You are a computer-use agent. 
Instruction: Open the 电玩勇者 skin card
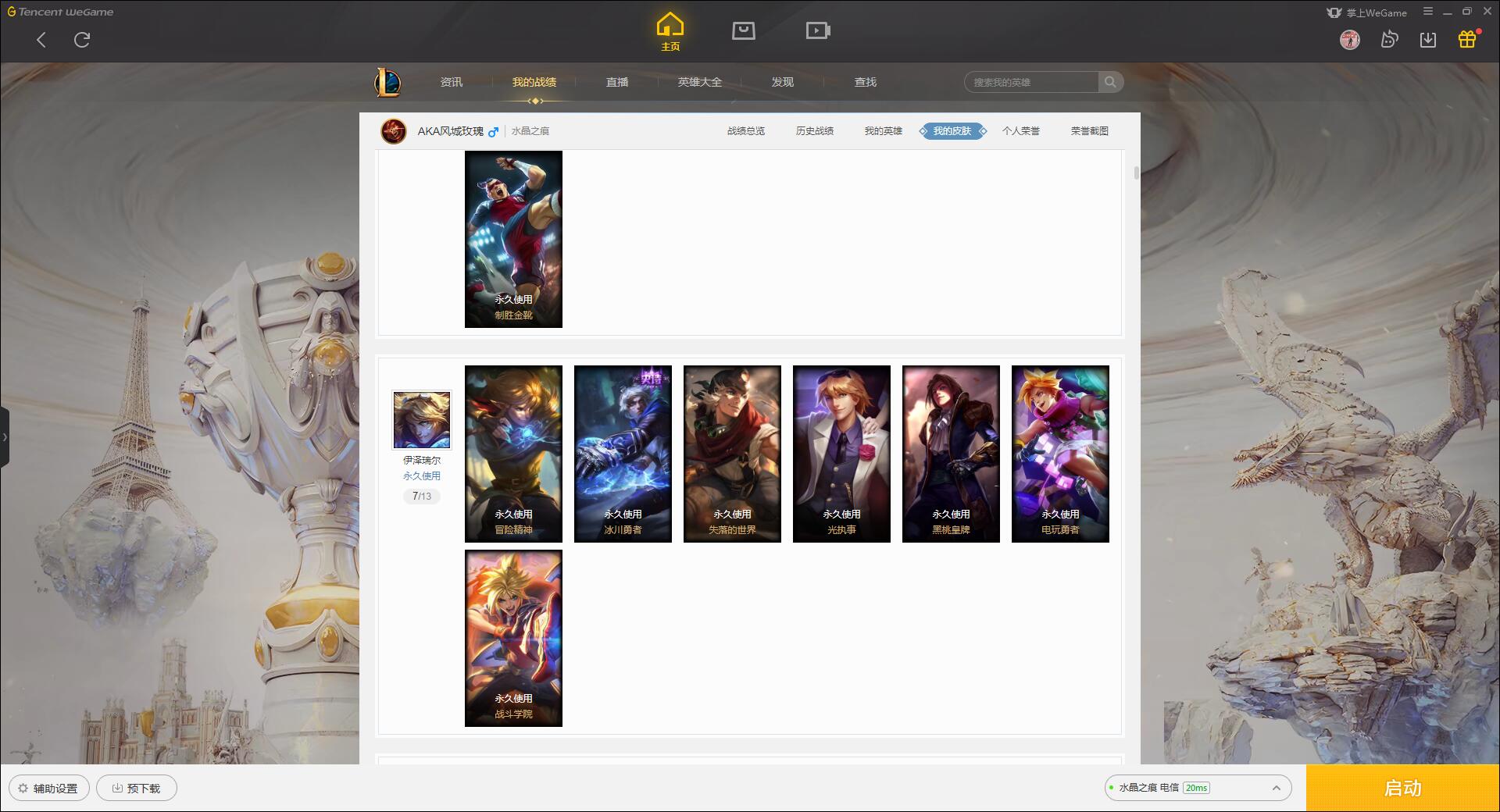(1060, 454)
